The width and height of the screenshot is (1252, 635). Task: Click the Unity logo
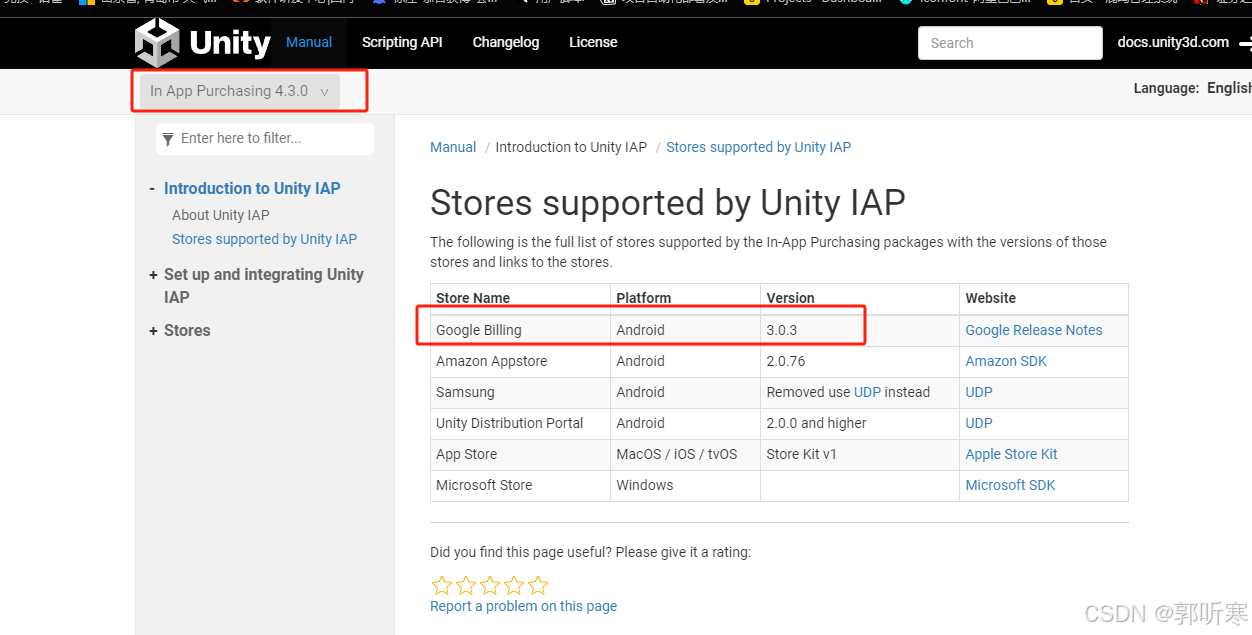203,43
